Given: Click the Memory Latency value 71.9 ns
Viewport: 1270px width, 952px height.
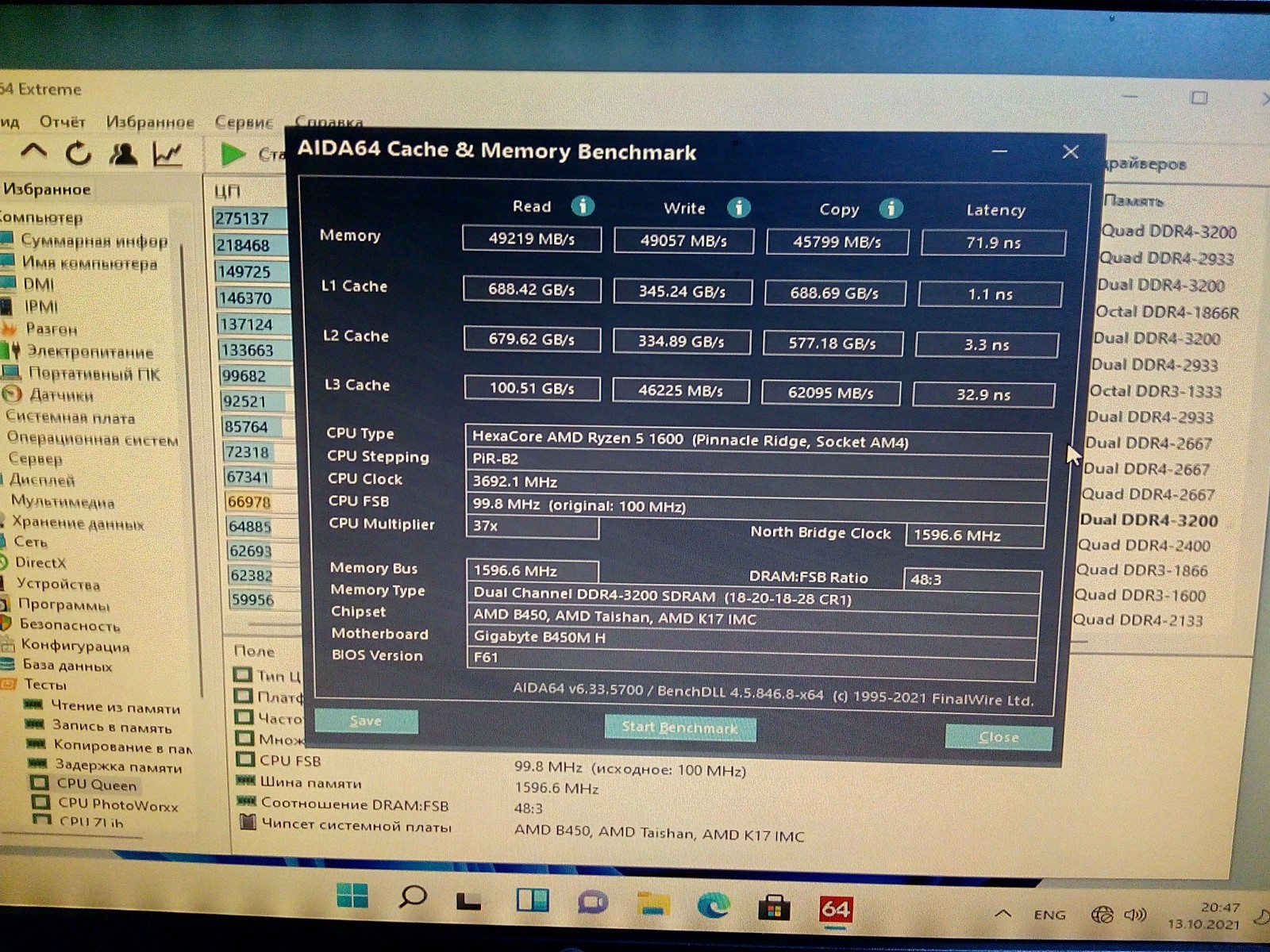Looking at the screenshot, I should tap(994, 243).
